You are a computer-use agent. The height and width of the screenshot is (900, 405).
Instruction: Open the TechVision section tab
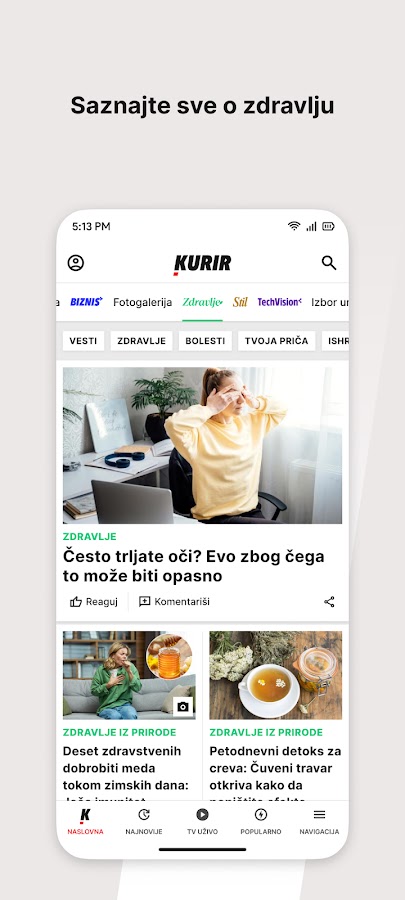(279, 302)
